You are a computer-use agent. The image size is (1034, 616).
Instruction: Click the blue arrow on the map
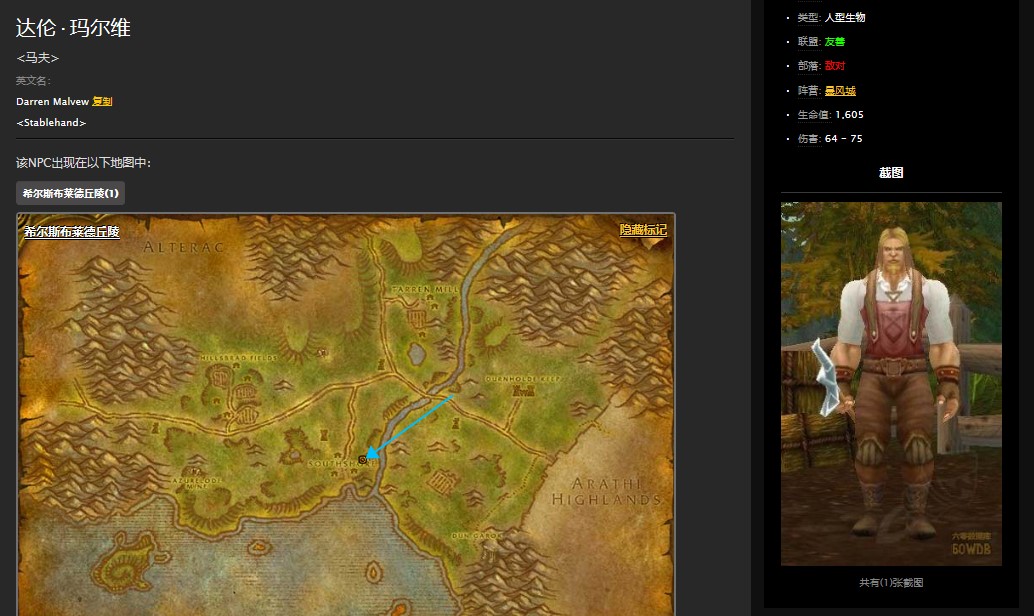[x=410, y=426]
